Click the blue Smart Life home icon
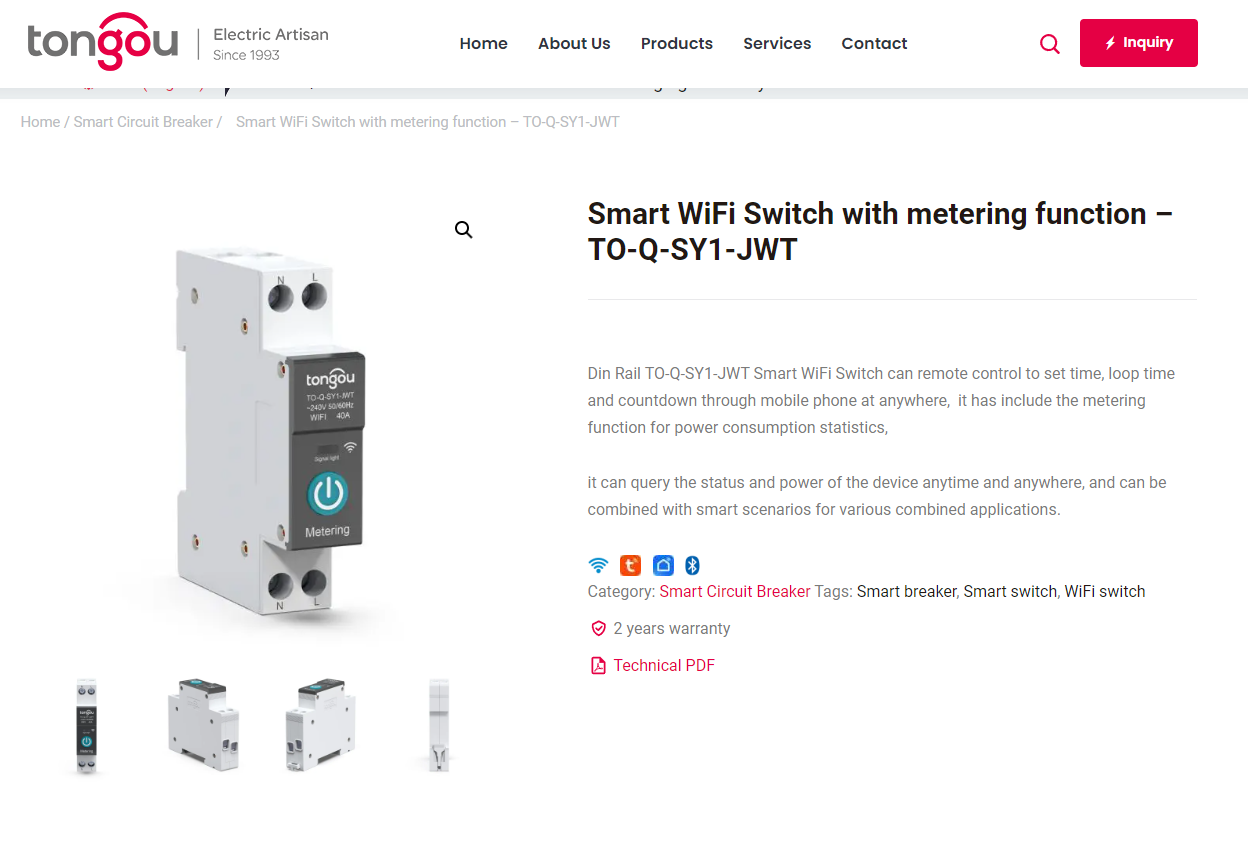This screenshot has width=1248, height=847. pyautogui.click(x=663, y=565)
